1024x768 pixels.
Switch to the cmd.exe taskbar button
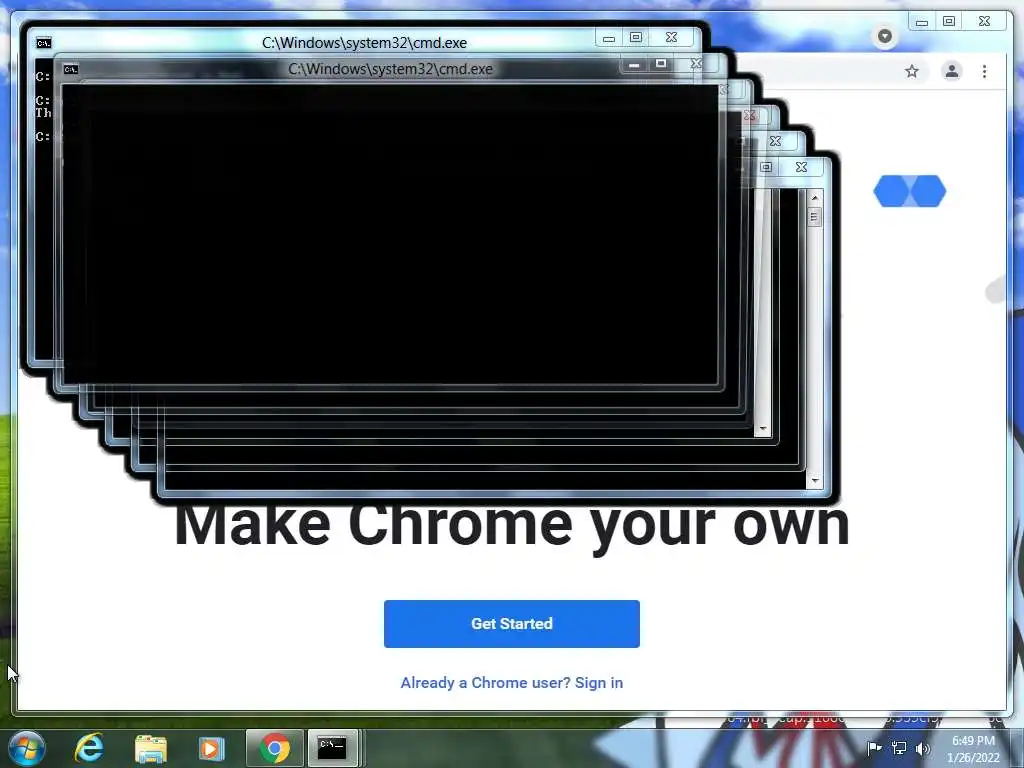(x=332, y=748)
